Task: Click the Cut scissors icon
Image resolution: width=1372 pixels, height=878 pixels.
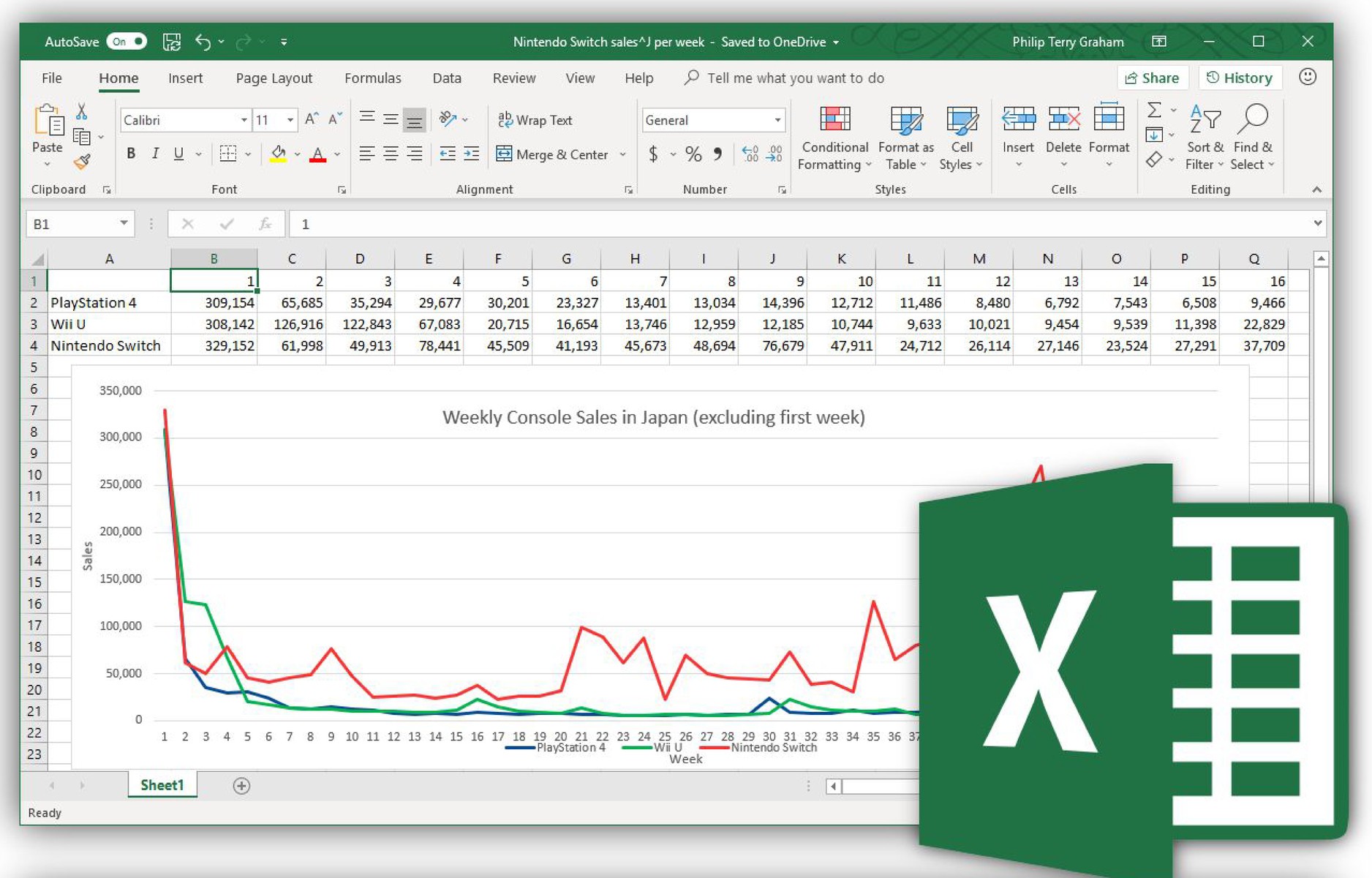Action: click(81, 111)
